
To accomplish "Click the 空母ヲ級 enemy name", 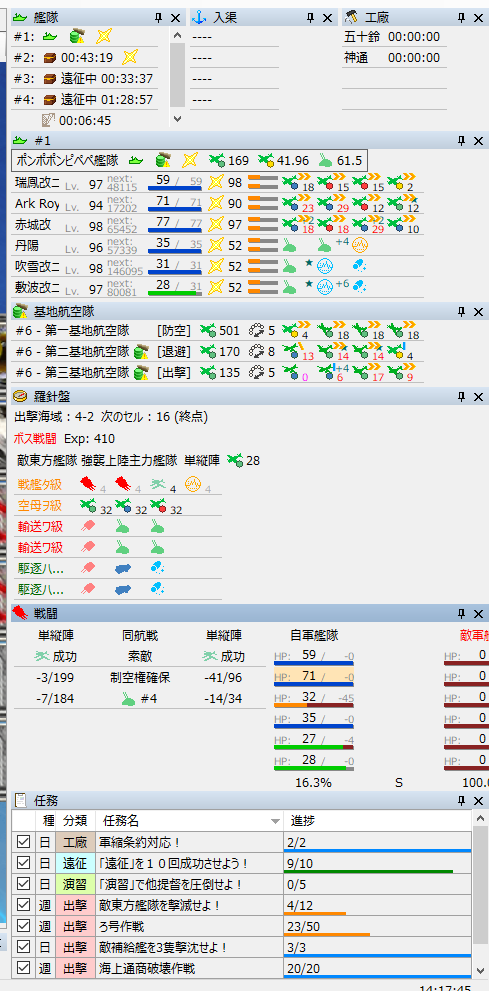I will (x=40, y=506).
